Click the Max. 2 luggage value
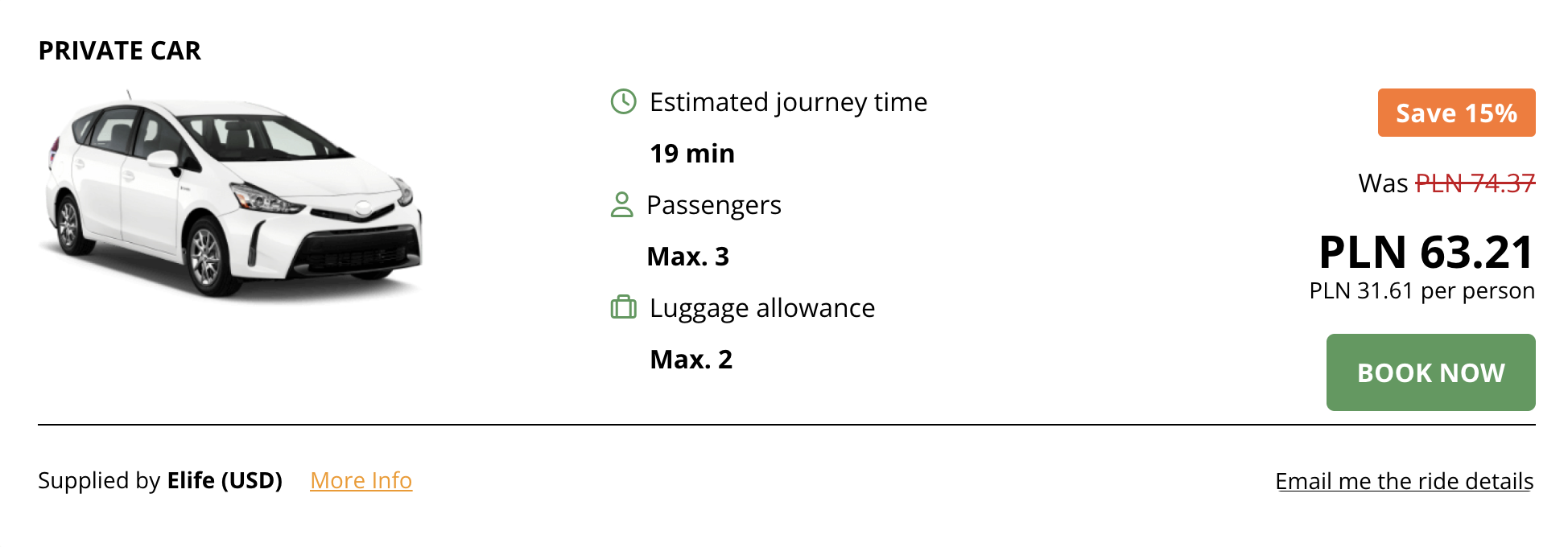The image size is (1568, 547). tap(691, 359)
